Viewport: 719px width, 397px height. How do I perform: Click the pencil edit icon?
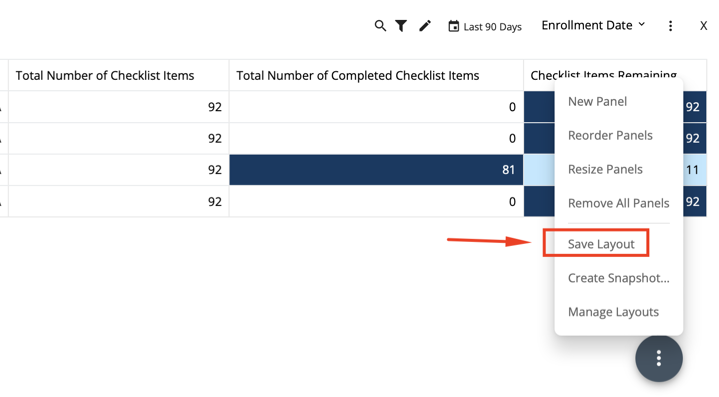pyautogui.click(x=425, y=26)
